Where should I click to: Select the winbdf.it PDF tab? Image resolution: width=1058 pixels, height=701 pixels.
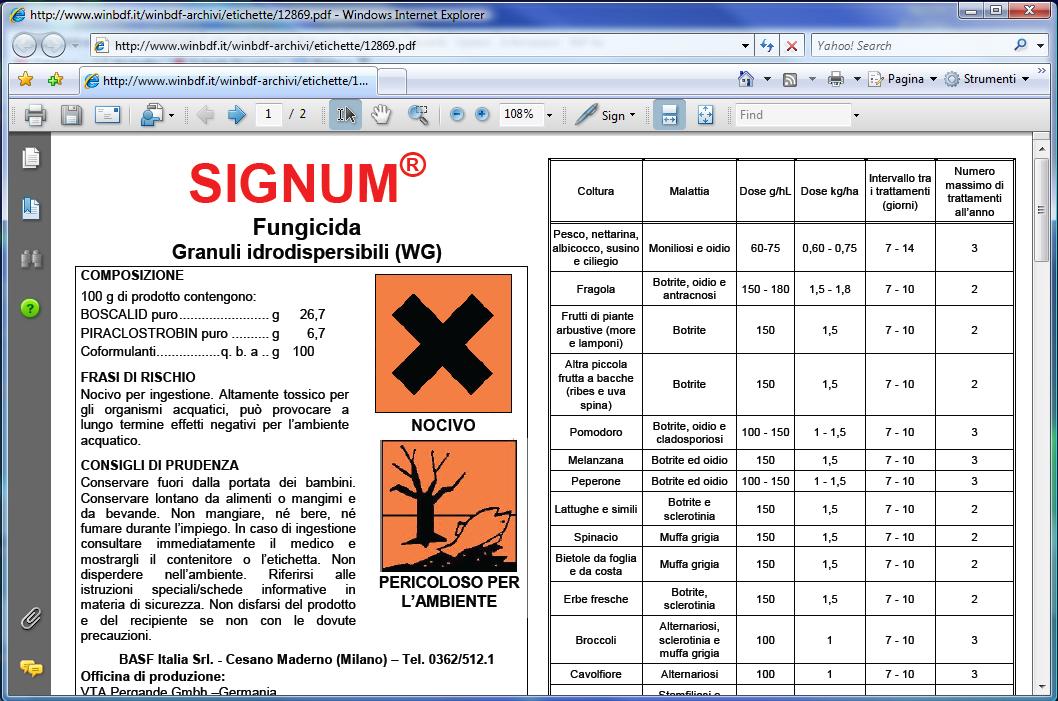pyautogui.click(x=227, y=81)
